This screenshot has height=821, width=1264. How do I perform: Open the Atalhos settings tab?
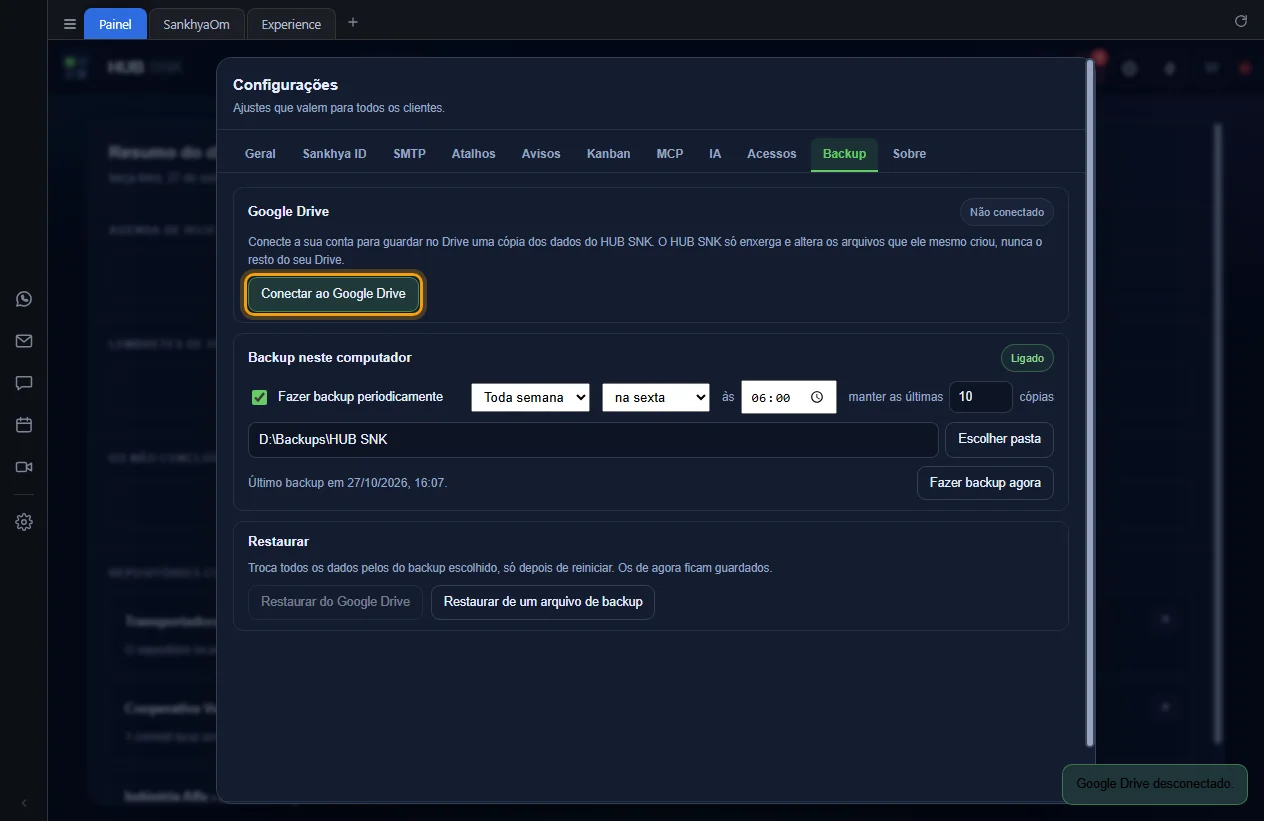(x=473, y=154)
